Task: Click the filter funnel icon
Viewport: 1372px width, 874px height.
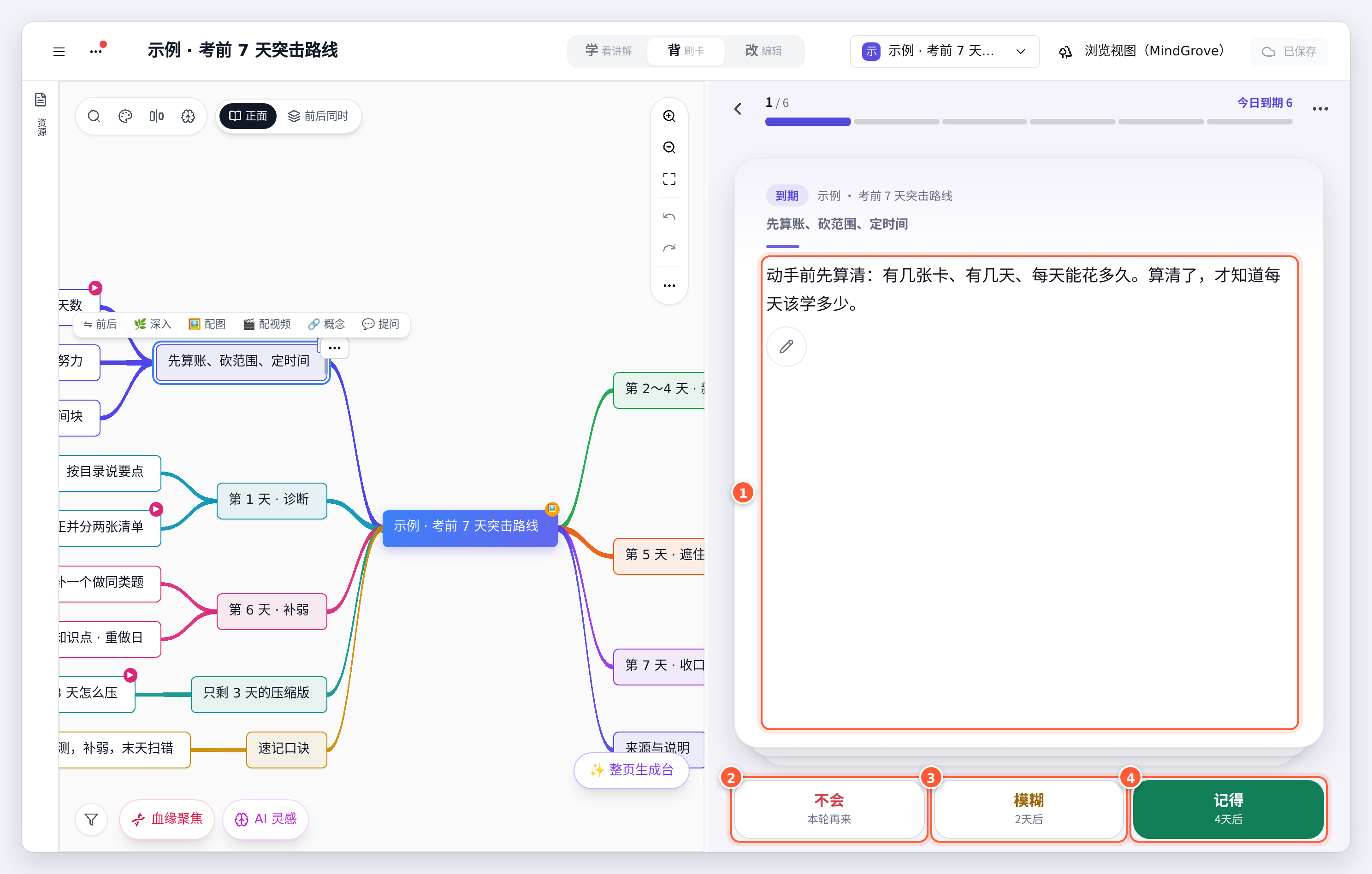Action: (x=91, y=819)
